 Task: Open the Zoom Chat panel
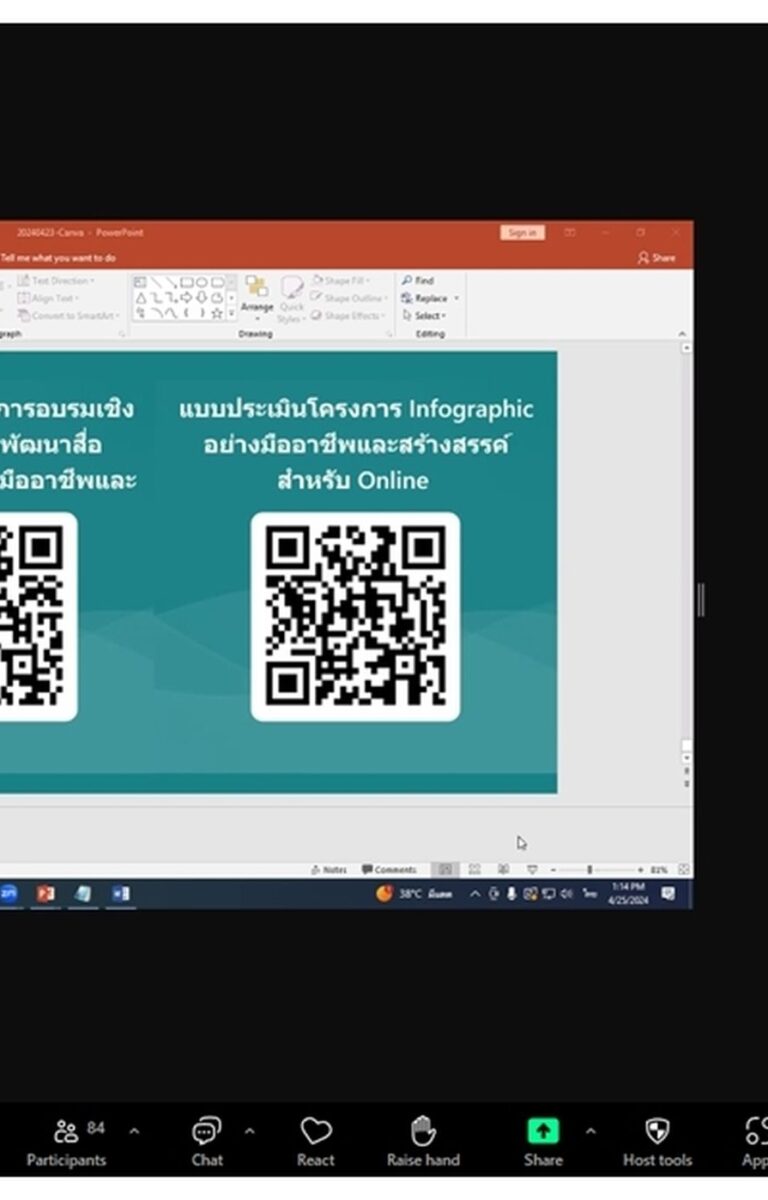point(207,1143)
